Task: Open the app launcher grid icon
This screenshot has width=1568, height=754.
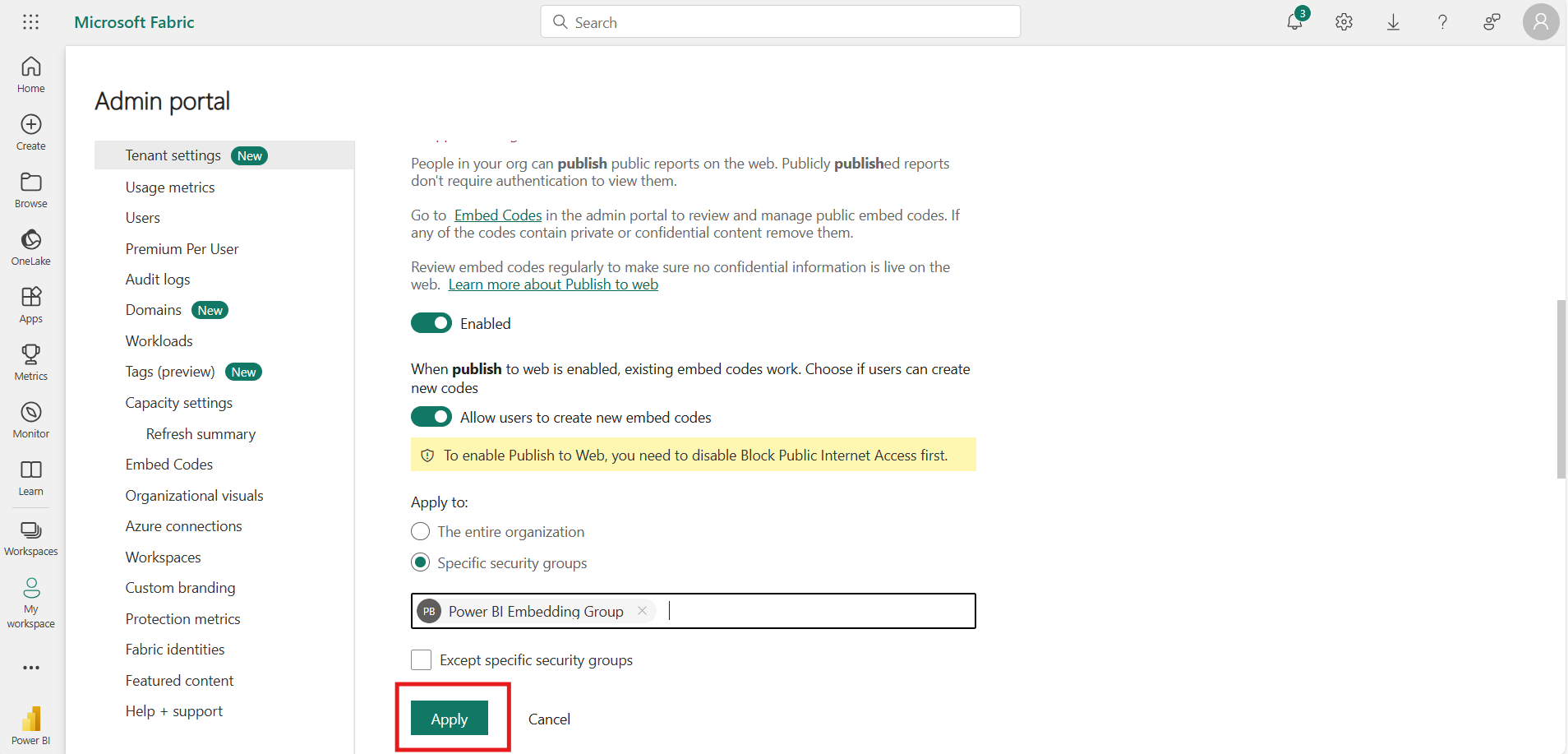Action: [30, 22]
